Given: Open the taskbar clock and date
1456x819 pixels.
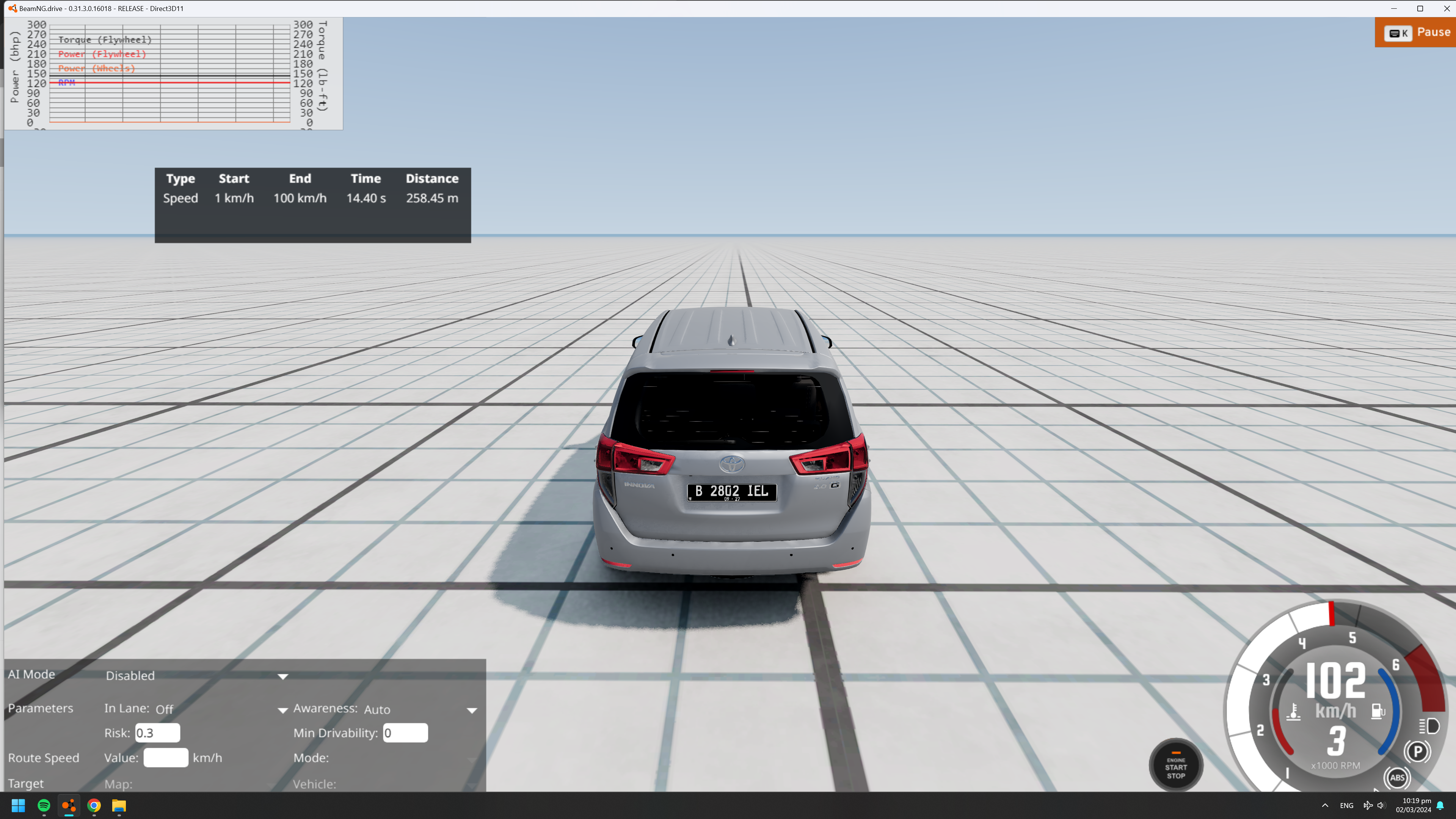Looking at the screenshot, I should pos(1414,805).
